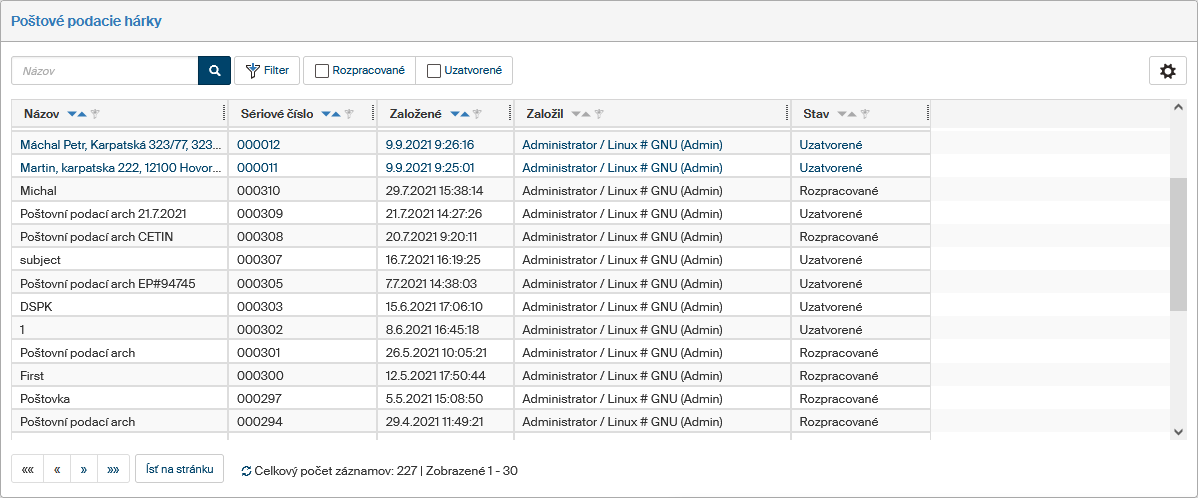Open the gear settings menu
Viewport: 1198px width, 498px height.
coord(1167,71)
